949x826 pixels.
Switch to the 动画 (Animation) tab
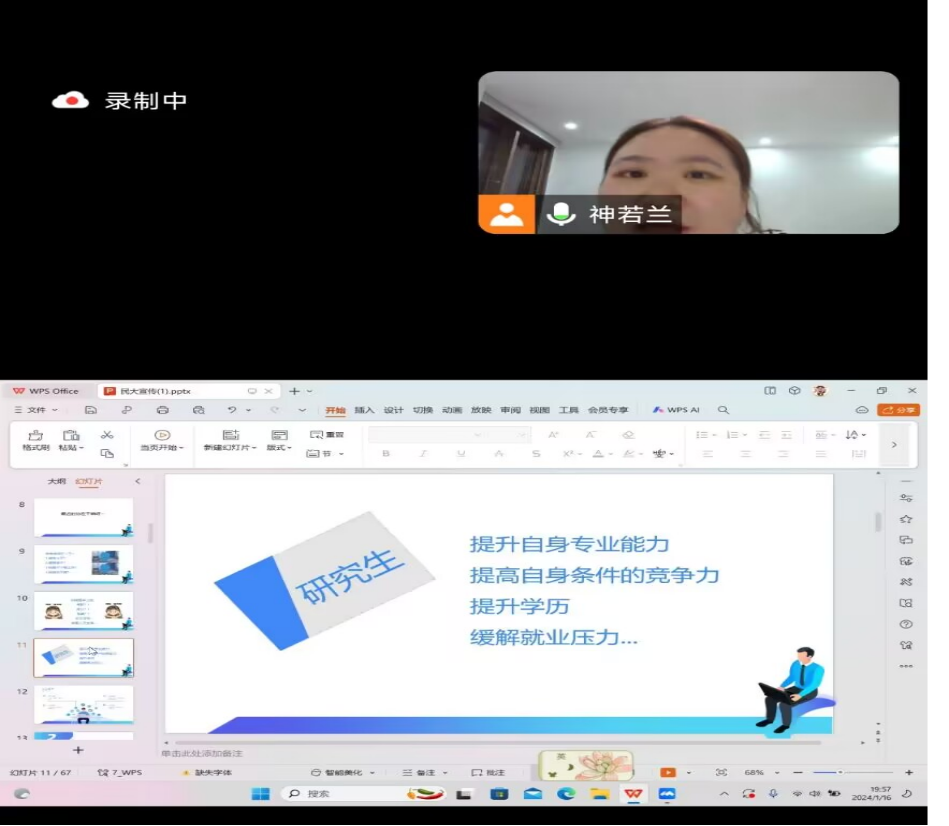452,410
